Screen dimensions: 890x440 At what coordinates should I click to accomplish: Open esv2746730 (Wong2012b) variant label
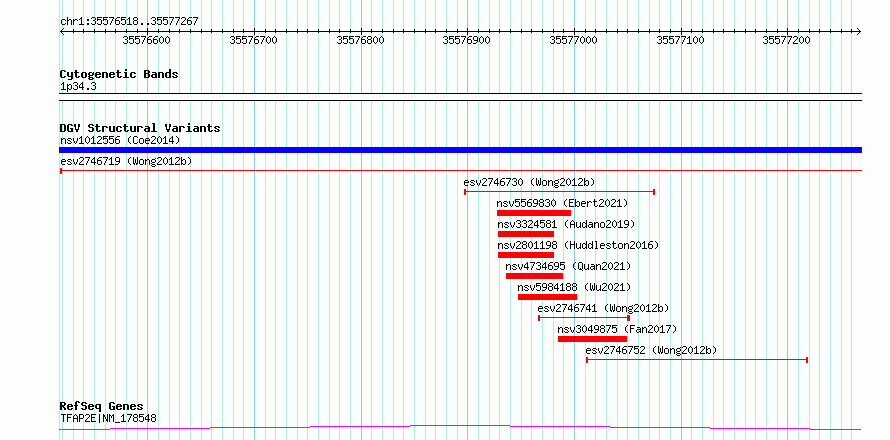pos(529,182)
